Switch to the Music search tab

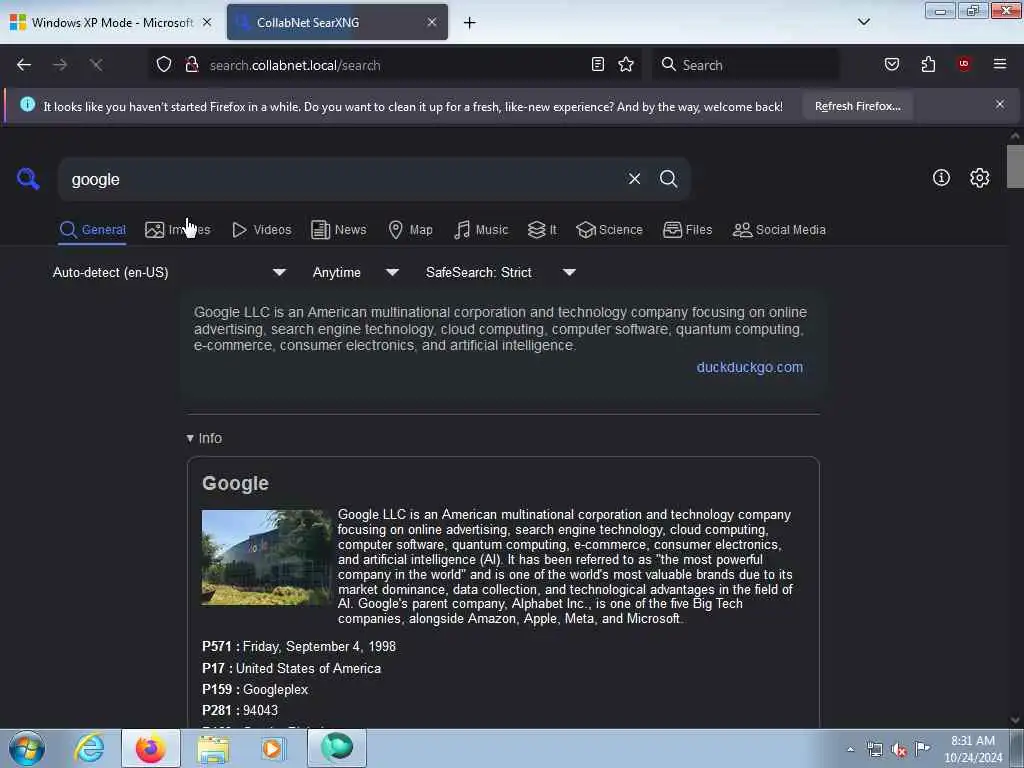[x=481, y=230]
